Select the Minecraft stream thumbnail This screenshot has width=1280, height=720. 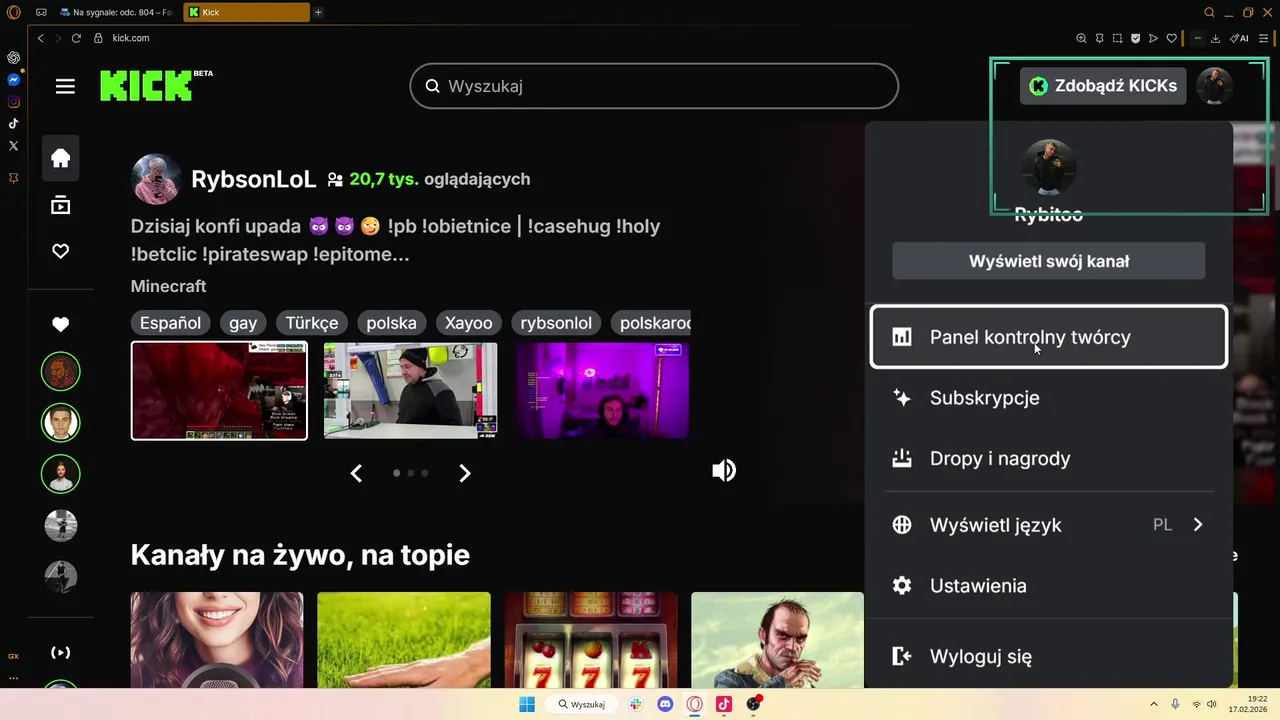point(219,391)
